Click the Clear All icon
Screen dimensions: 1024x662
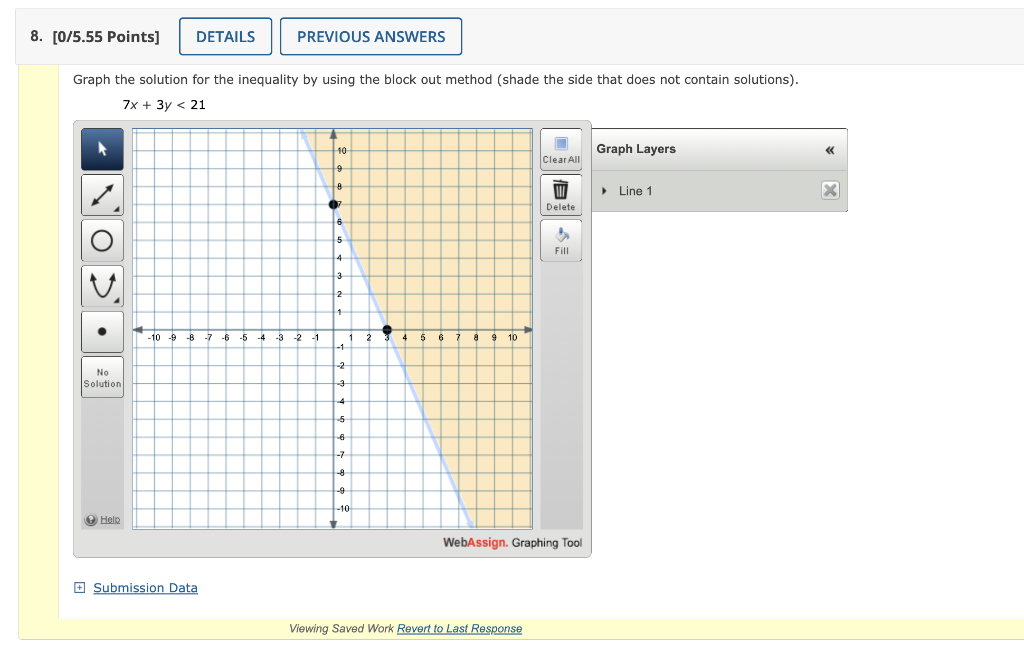click(561, 145)
